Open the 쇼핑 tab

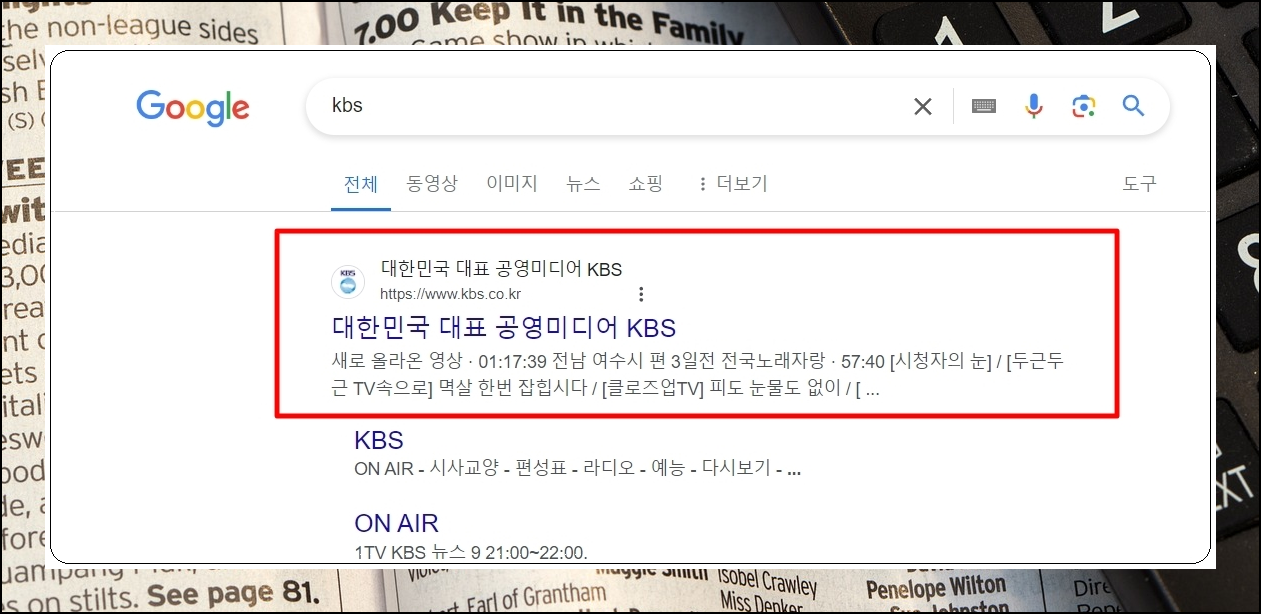click(x=646, y=184)
